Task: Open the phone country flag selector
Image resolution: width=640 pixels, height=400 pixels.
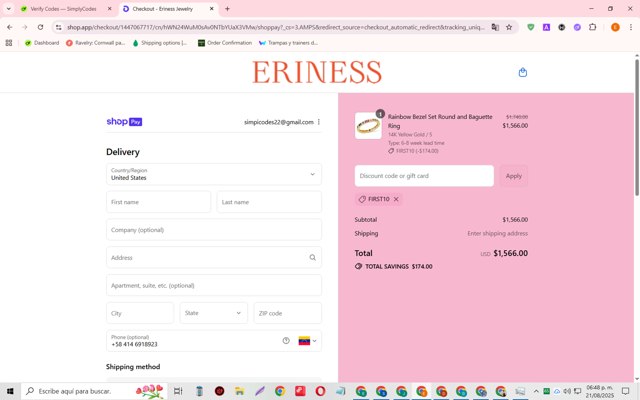Action: (307, 341)
